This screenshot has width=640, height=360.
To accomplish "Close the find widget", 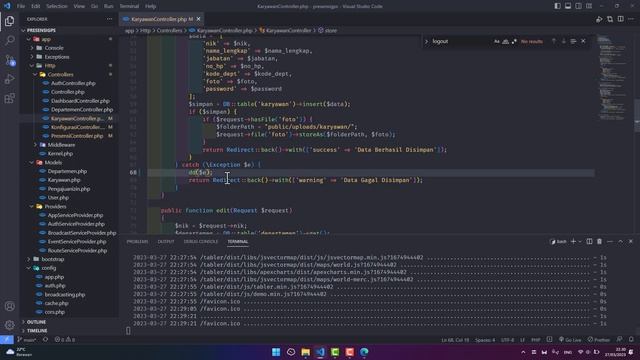I will click(583, 41).
